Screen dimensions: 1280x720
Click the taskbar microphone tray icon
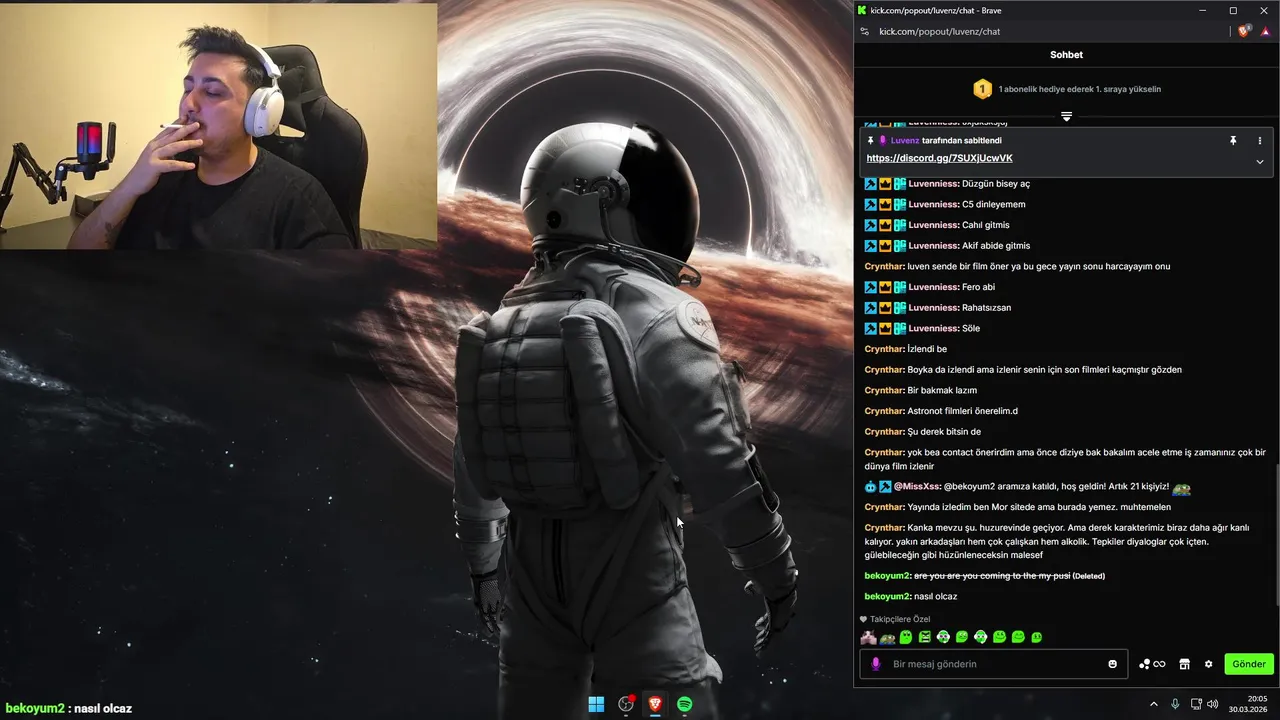click(x=1175, y=704)
